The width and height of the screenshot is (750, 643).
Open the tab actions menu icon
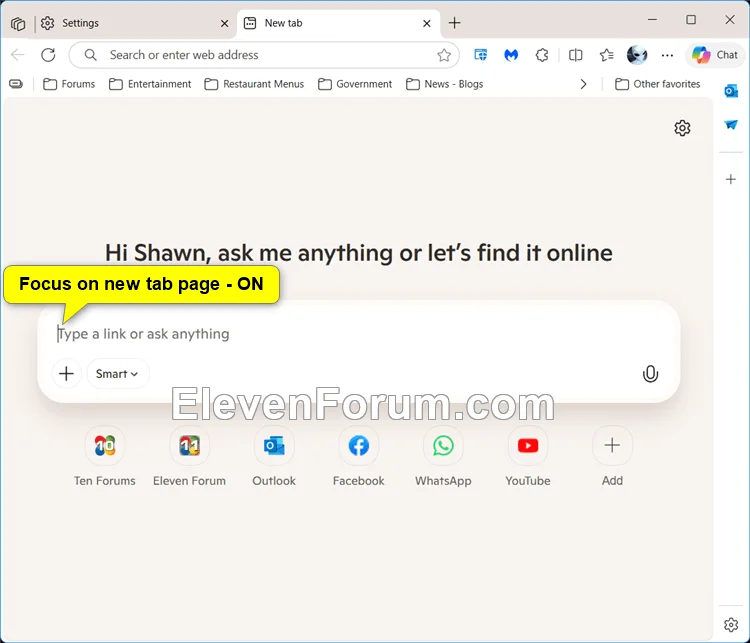(18, 23)
